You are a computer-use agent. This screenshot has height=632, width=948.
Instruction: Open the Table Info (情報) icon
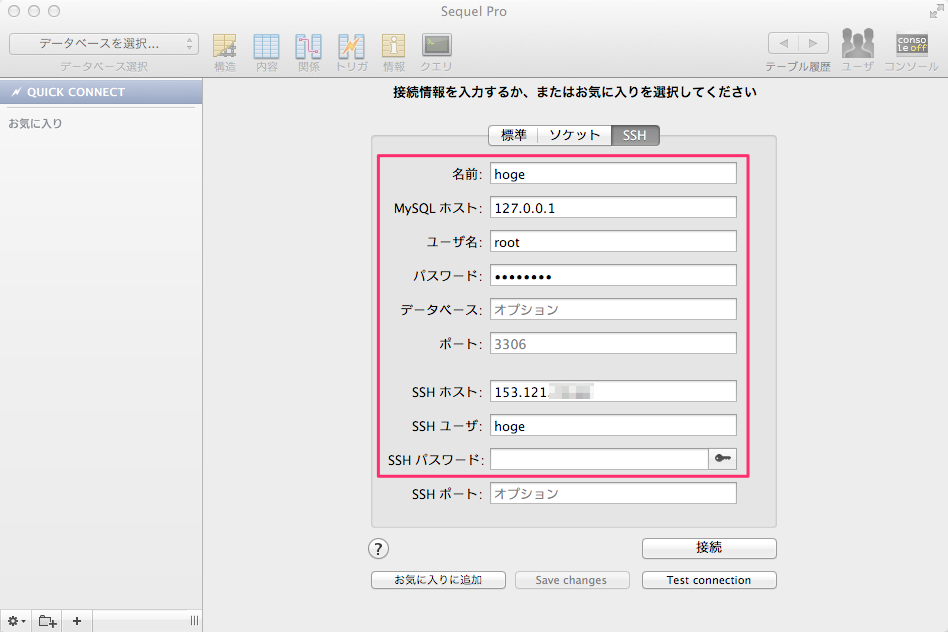(394, 46)
